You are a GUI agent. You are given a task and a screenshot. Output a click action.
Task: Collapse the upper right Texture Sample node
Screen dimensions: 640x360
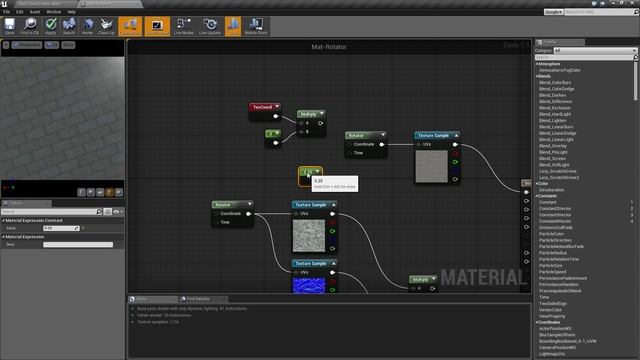coord(456,135)
